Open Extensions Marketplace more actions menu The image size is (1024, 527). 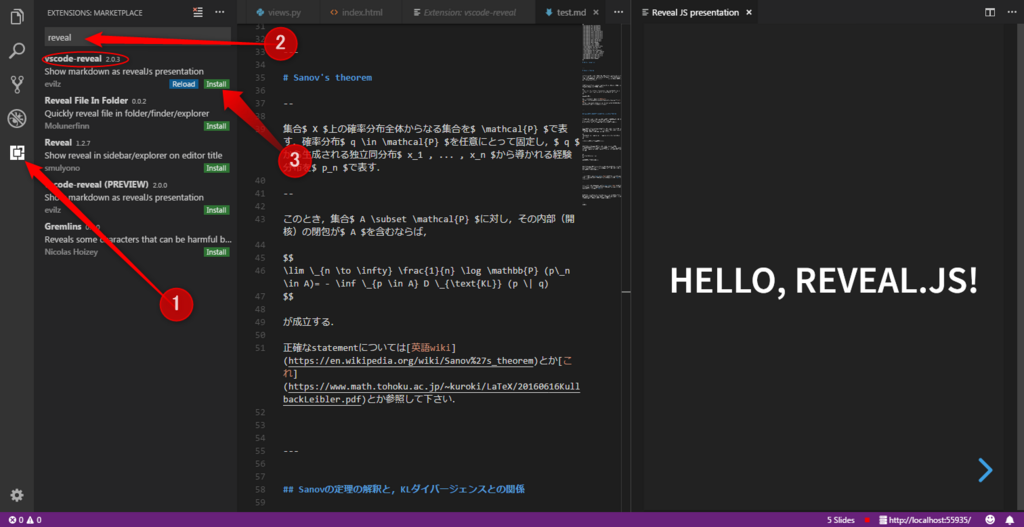(219, 12)
